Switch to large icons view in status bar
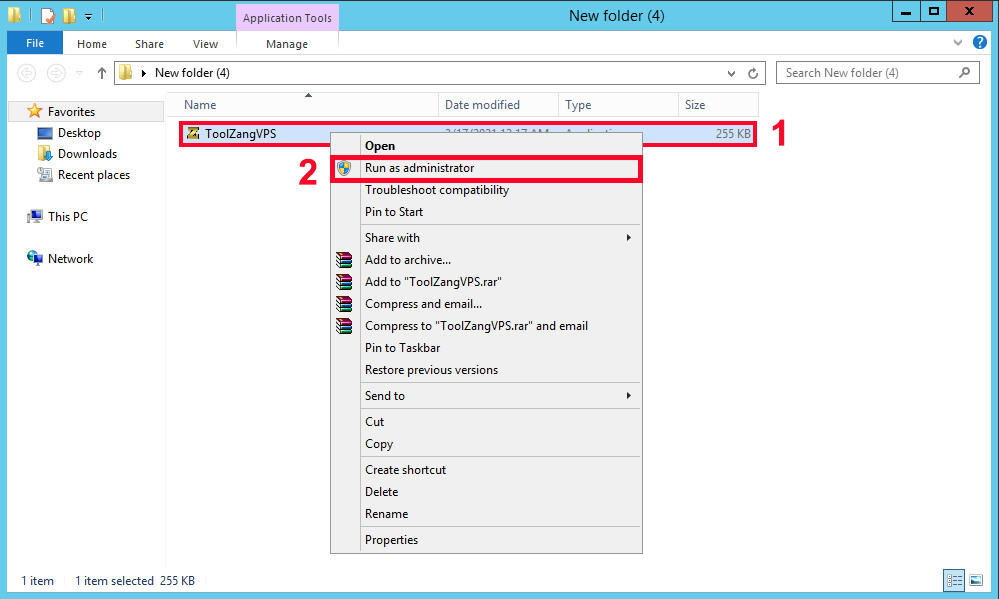Screen dimensions: 999x599 [975, 580]
